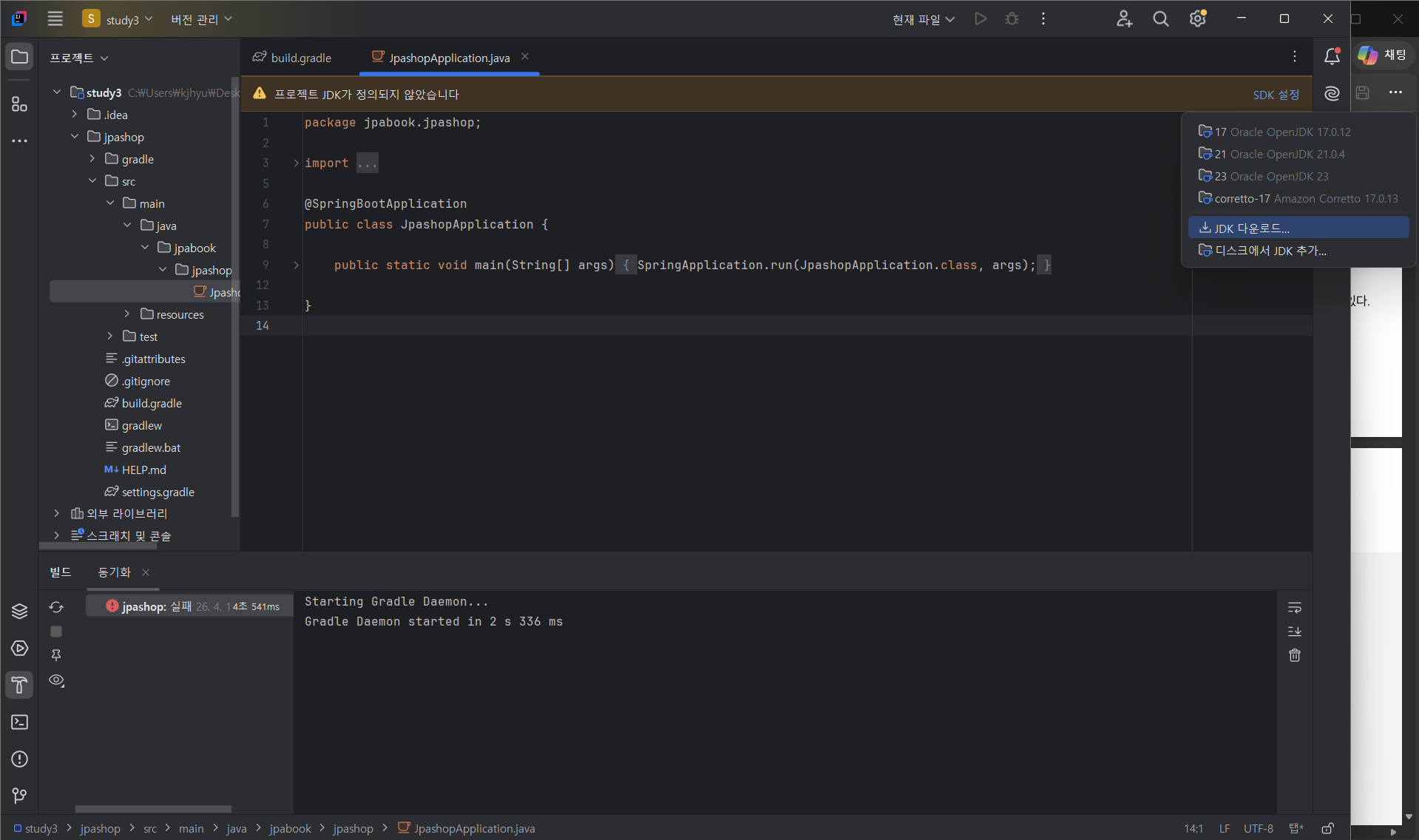Reload the Gradle sync with refresh icon
This screenshot has height=840, width=1419.
56,607
